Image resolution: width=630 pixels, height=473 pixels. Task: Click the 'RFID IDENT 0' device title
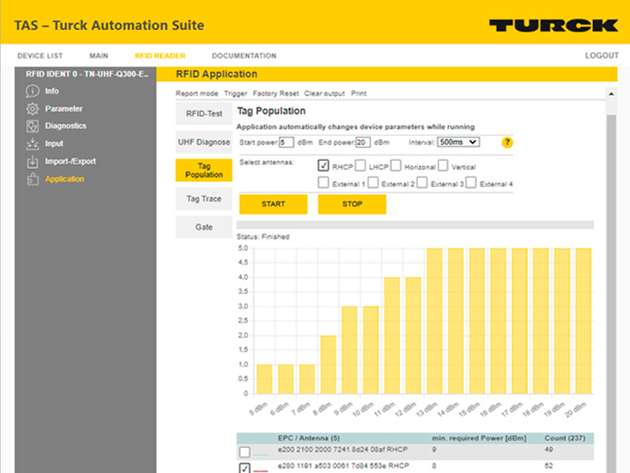tap(87, 74)
